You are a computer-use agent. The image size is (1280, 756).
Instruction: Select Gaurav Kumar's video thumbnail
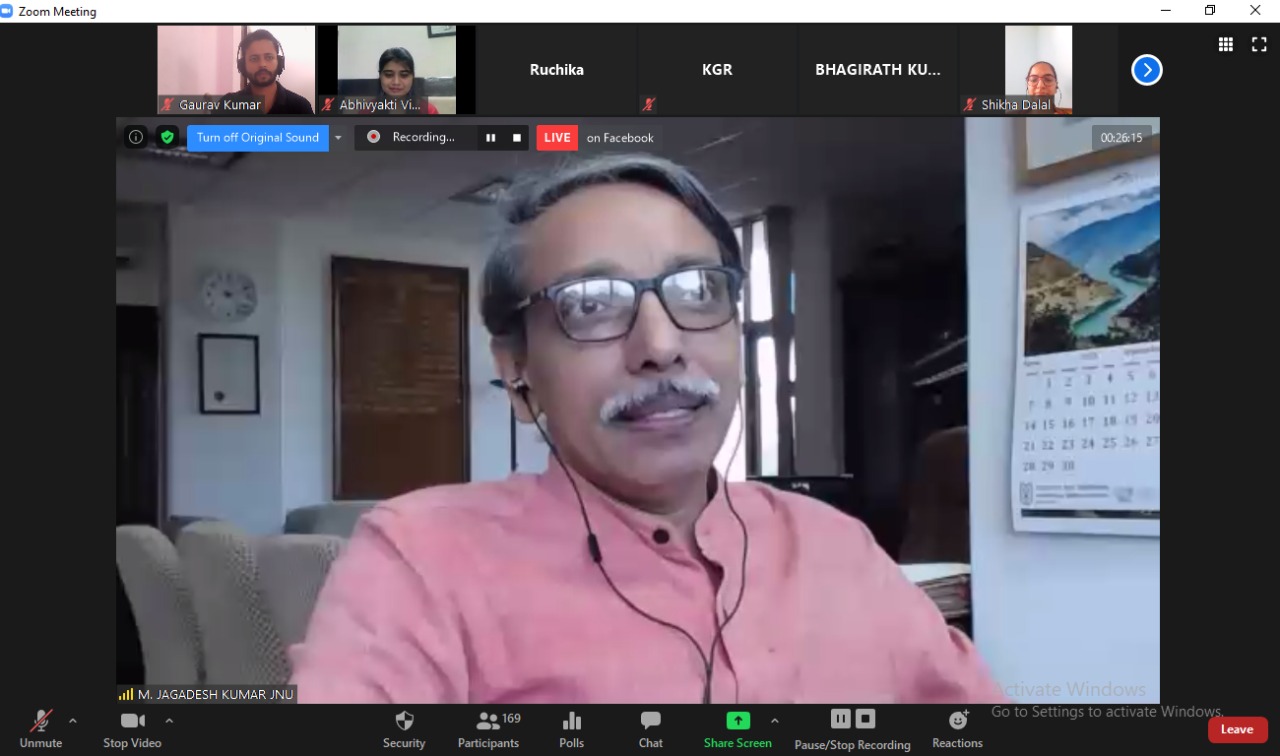click(236, 70)
